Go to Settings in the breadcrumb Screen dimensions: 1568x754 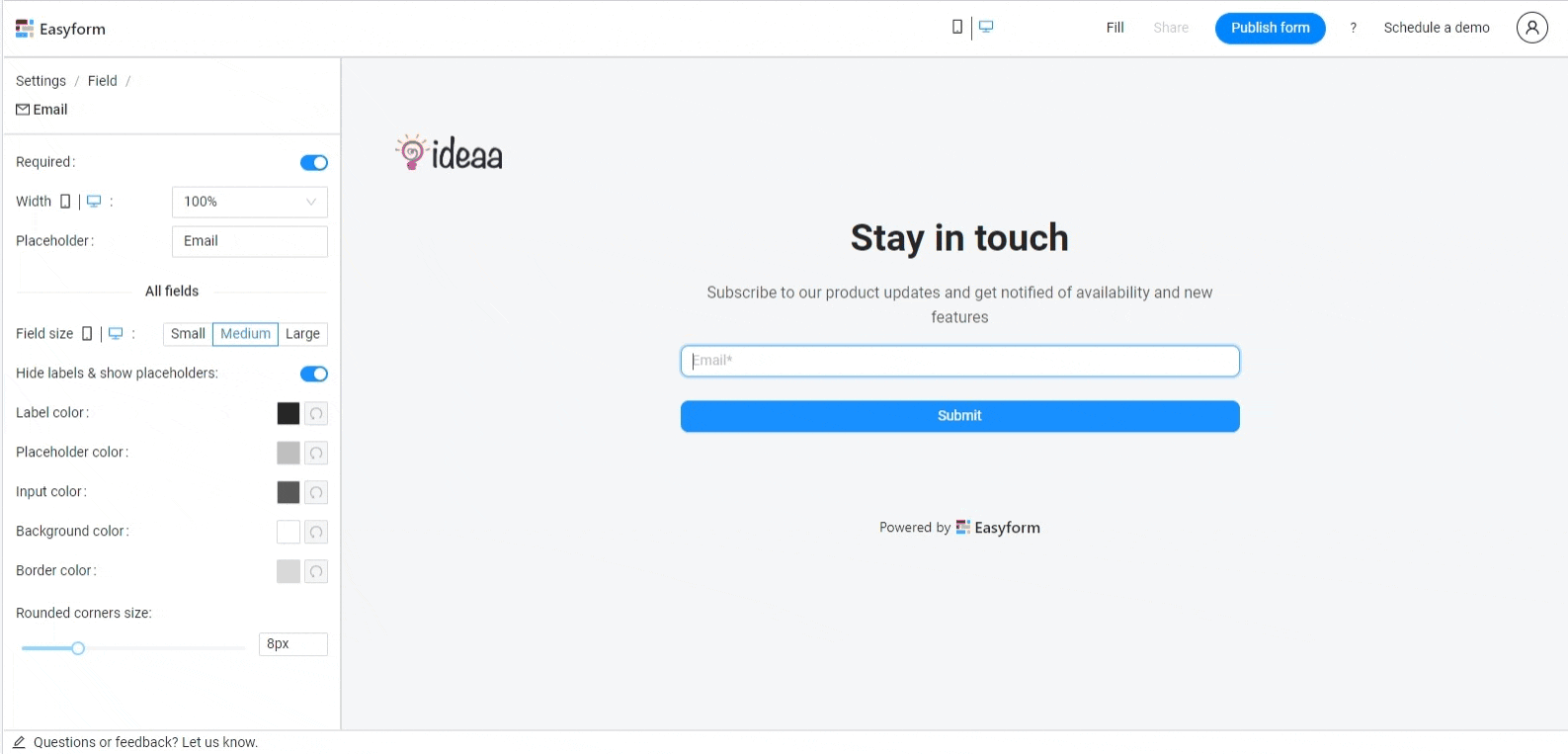tap(41, 81)
